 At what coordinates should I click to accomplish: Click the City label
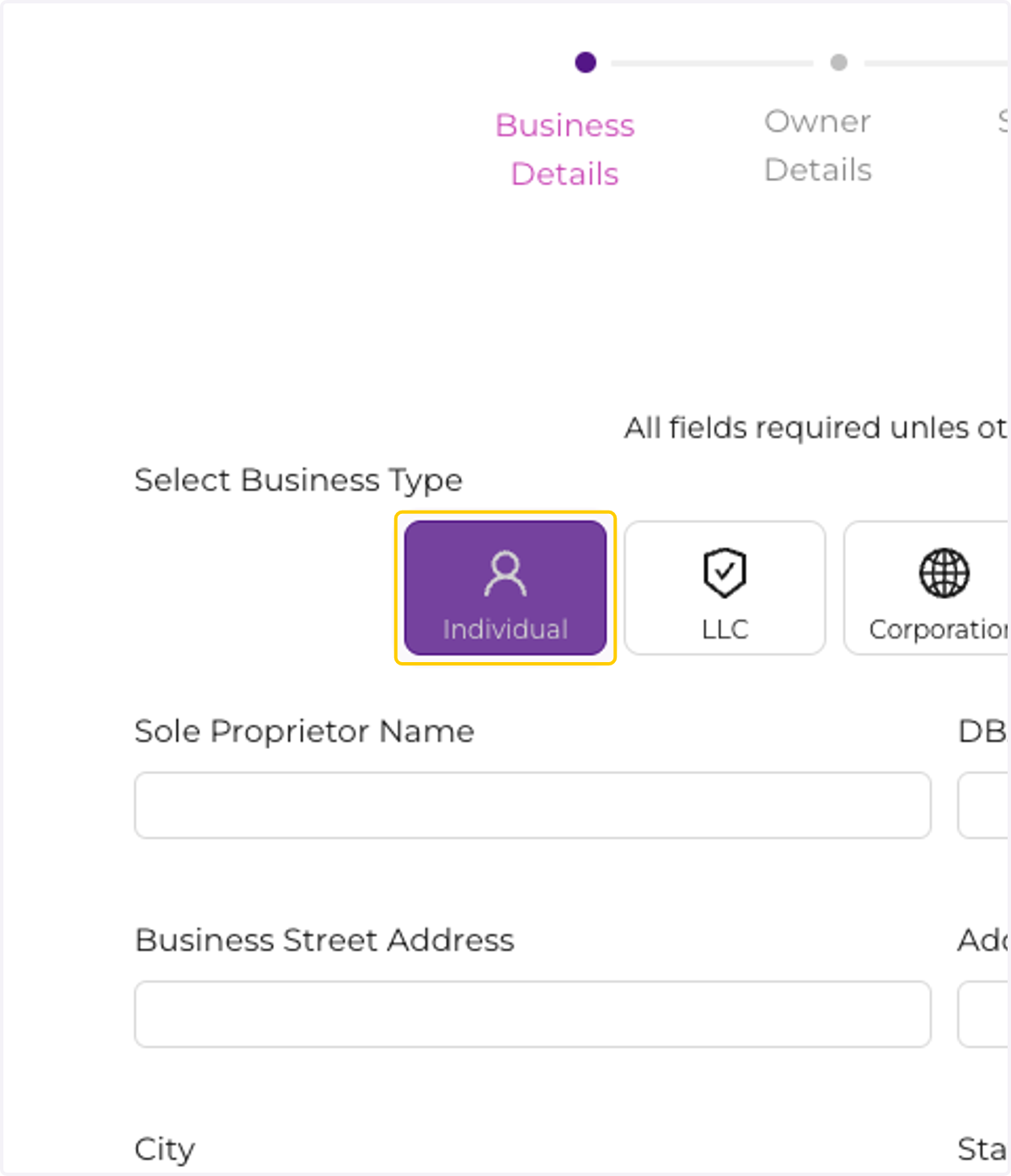tap(164, 1150)
